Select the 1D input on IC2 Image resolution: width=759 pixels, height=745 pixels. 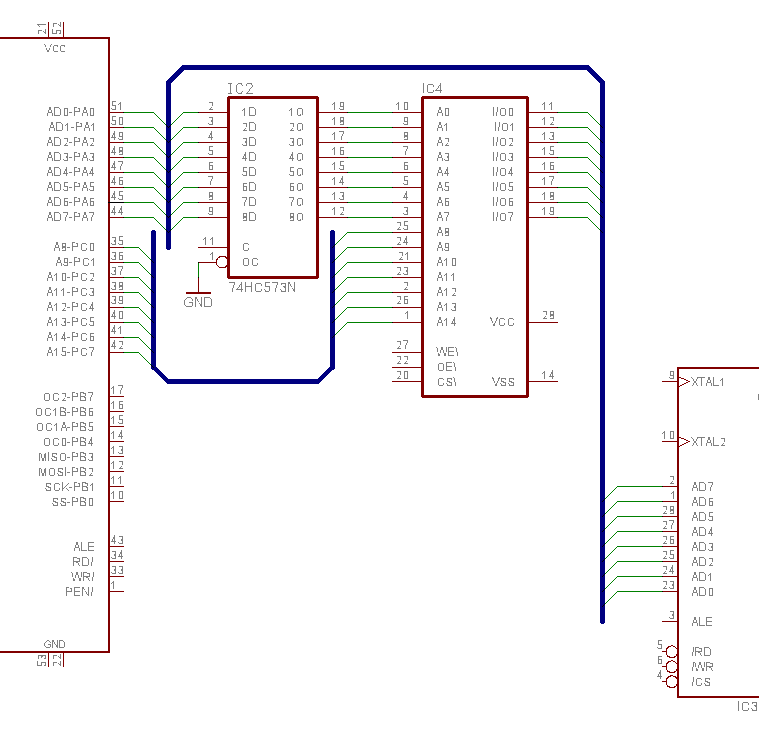coord(249,112)
